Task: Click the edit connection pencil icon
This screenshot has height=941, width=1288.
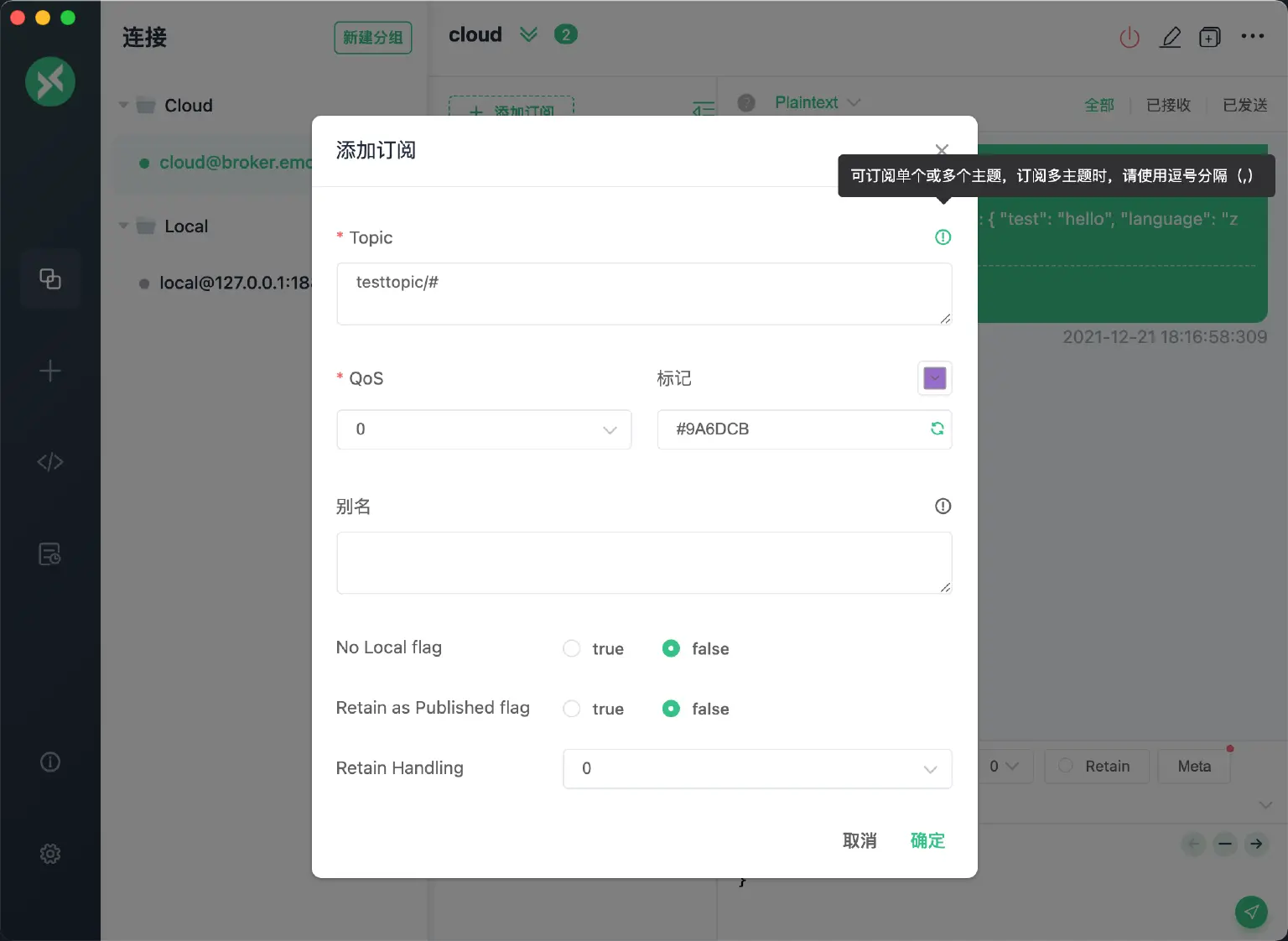Action: [x=1171, y=37]
